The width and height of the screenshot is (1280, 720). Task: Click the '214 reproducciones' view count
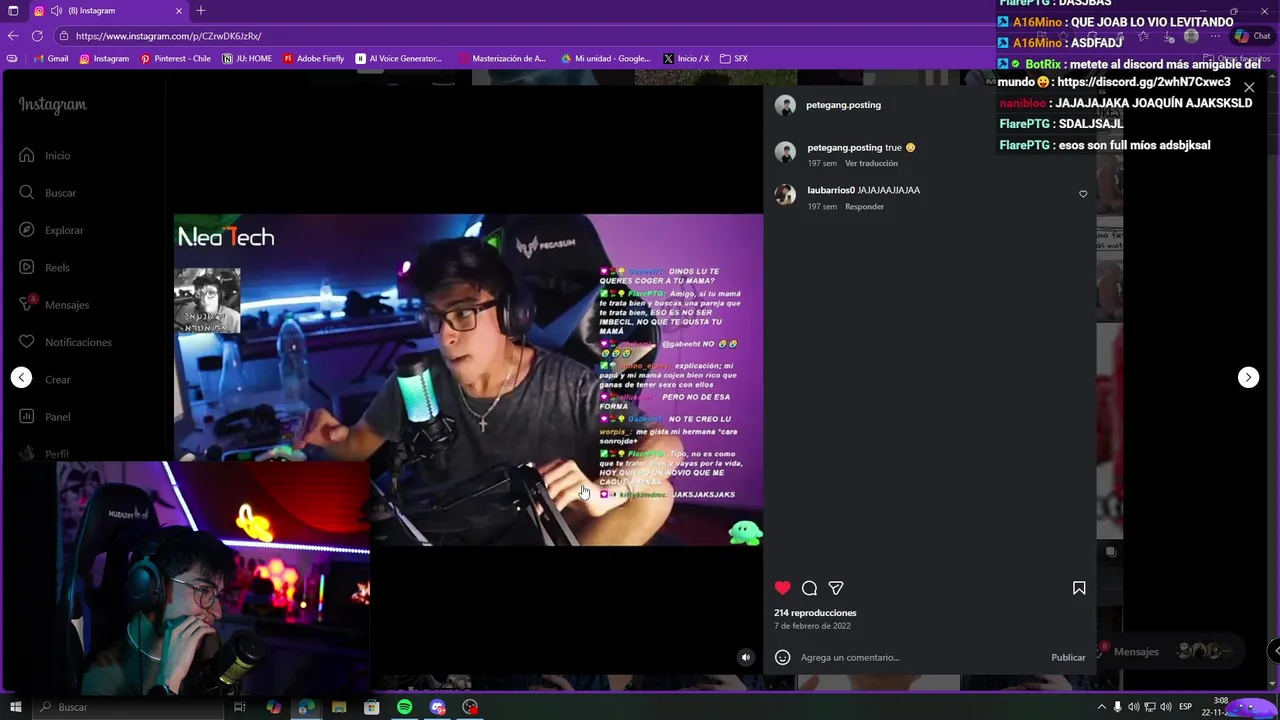pos(815,613)
